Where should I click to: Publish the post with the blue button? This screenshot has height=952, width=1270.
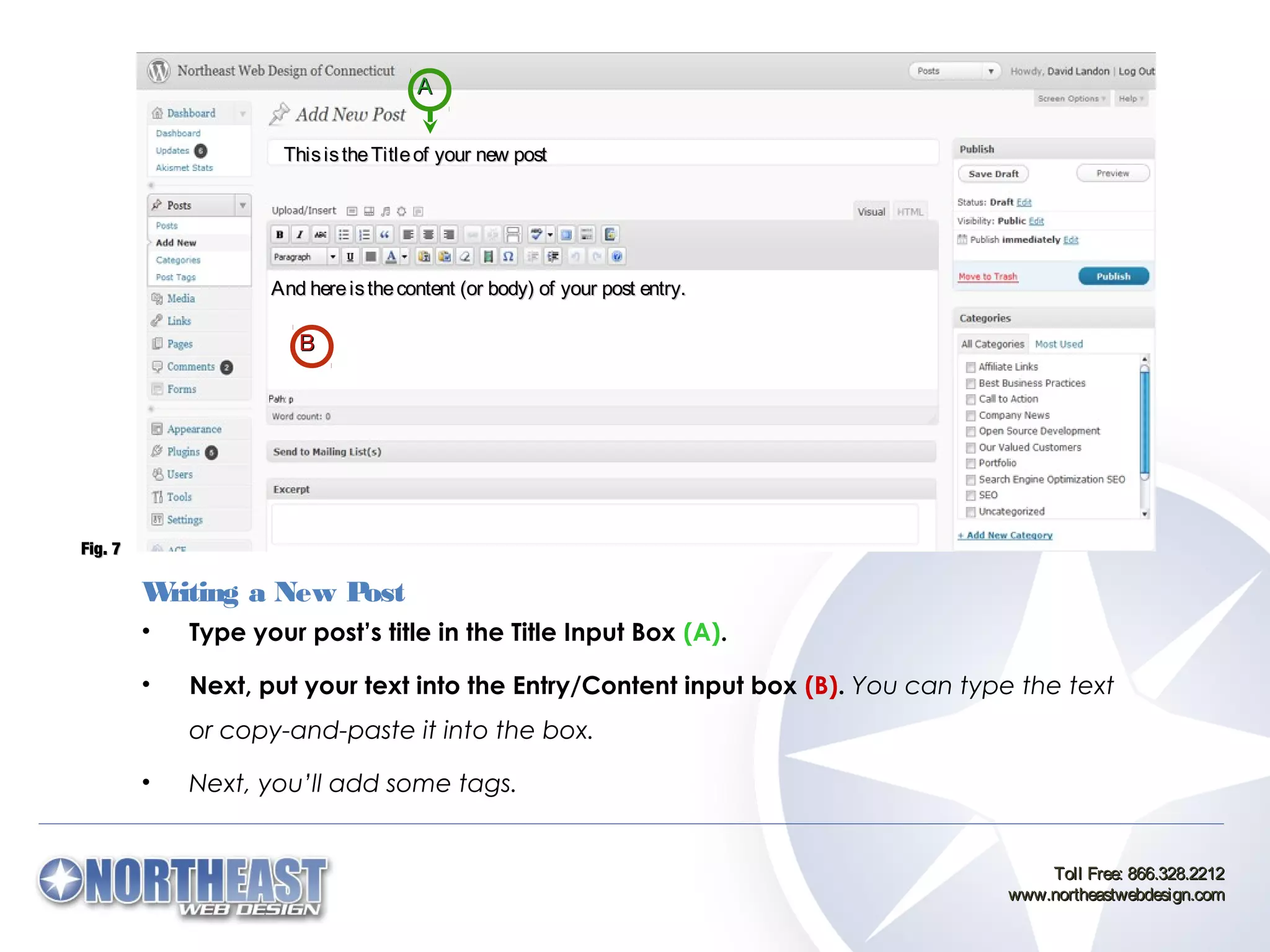tap(1114, 276)
